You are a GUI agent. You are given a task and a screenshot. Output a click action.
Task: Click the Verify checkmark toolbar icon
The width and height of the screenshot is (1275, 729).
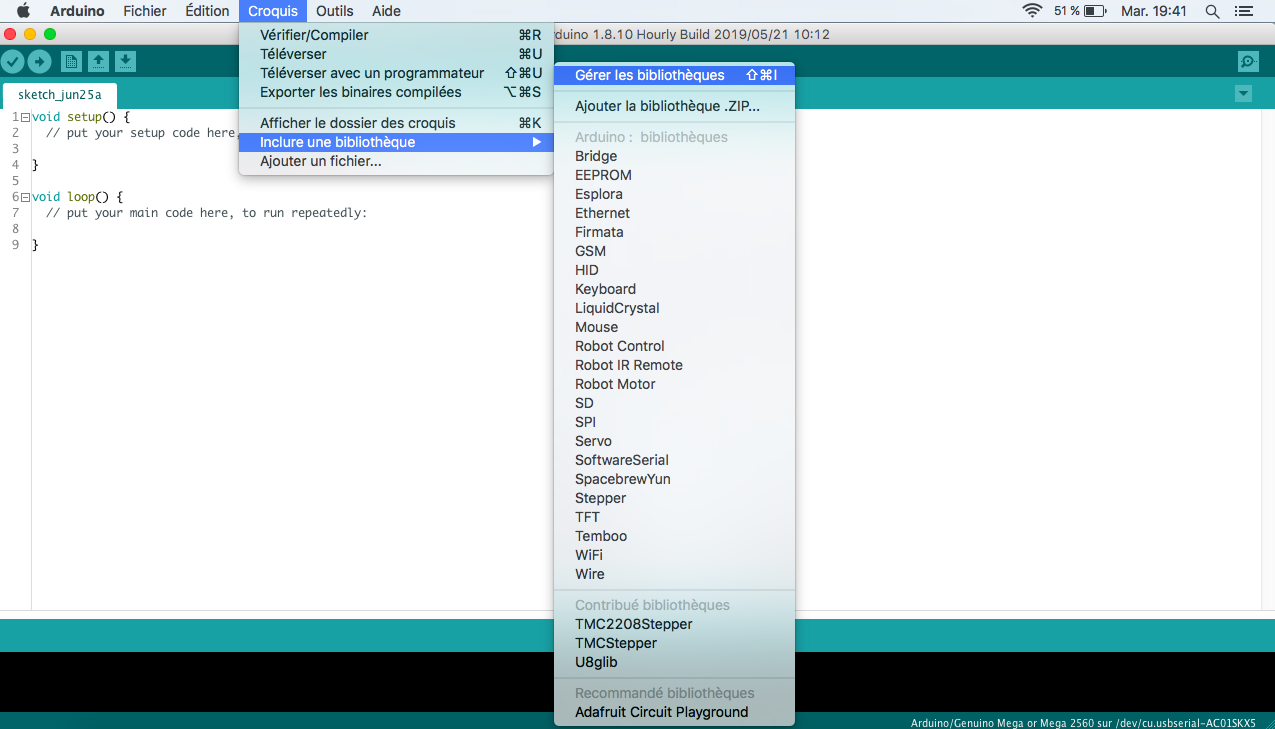tap(12, 61)
